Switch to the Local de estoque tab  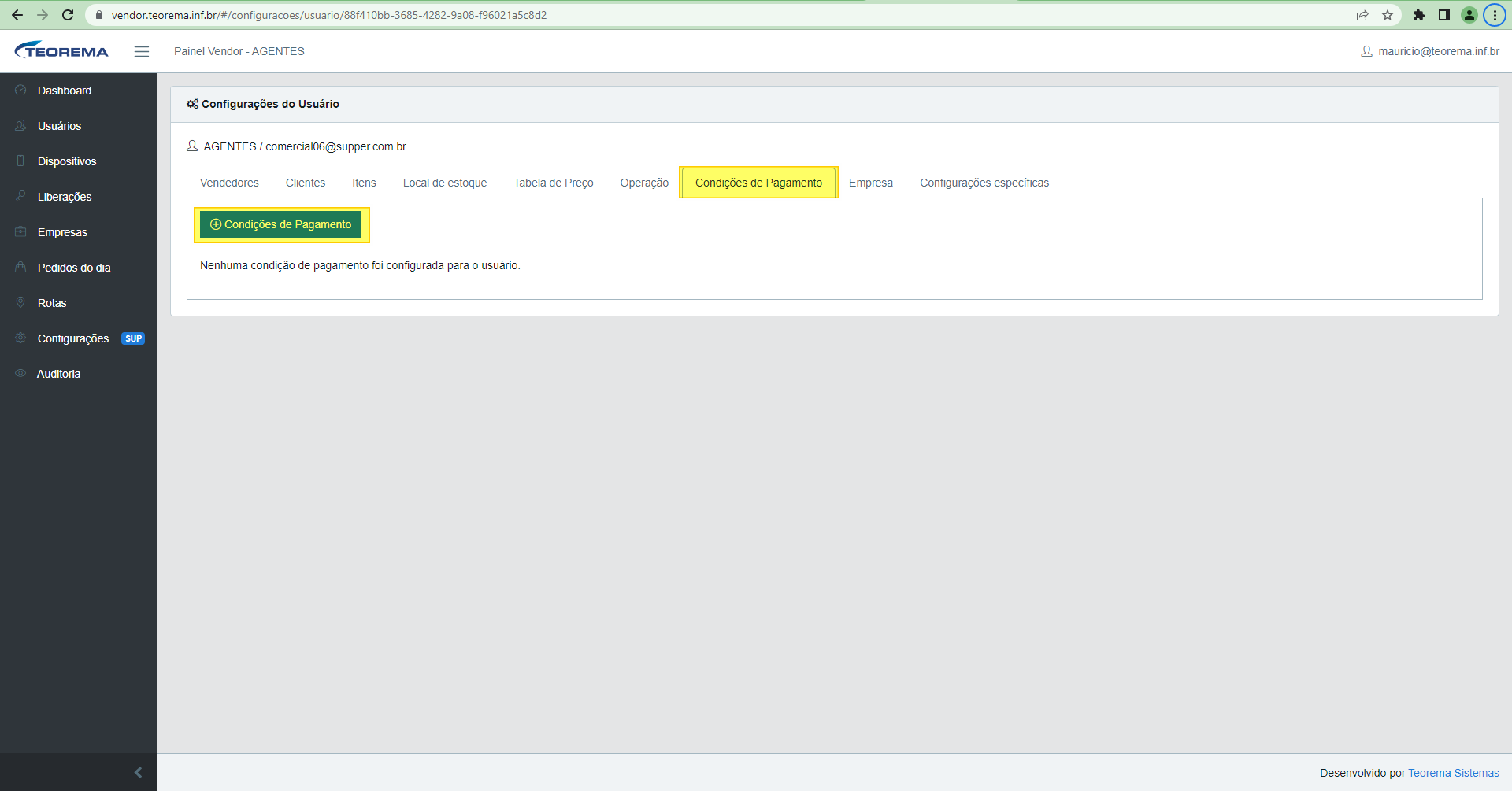click(445, 183)
